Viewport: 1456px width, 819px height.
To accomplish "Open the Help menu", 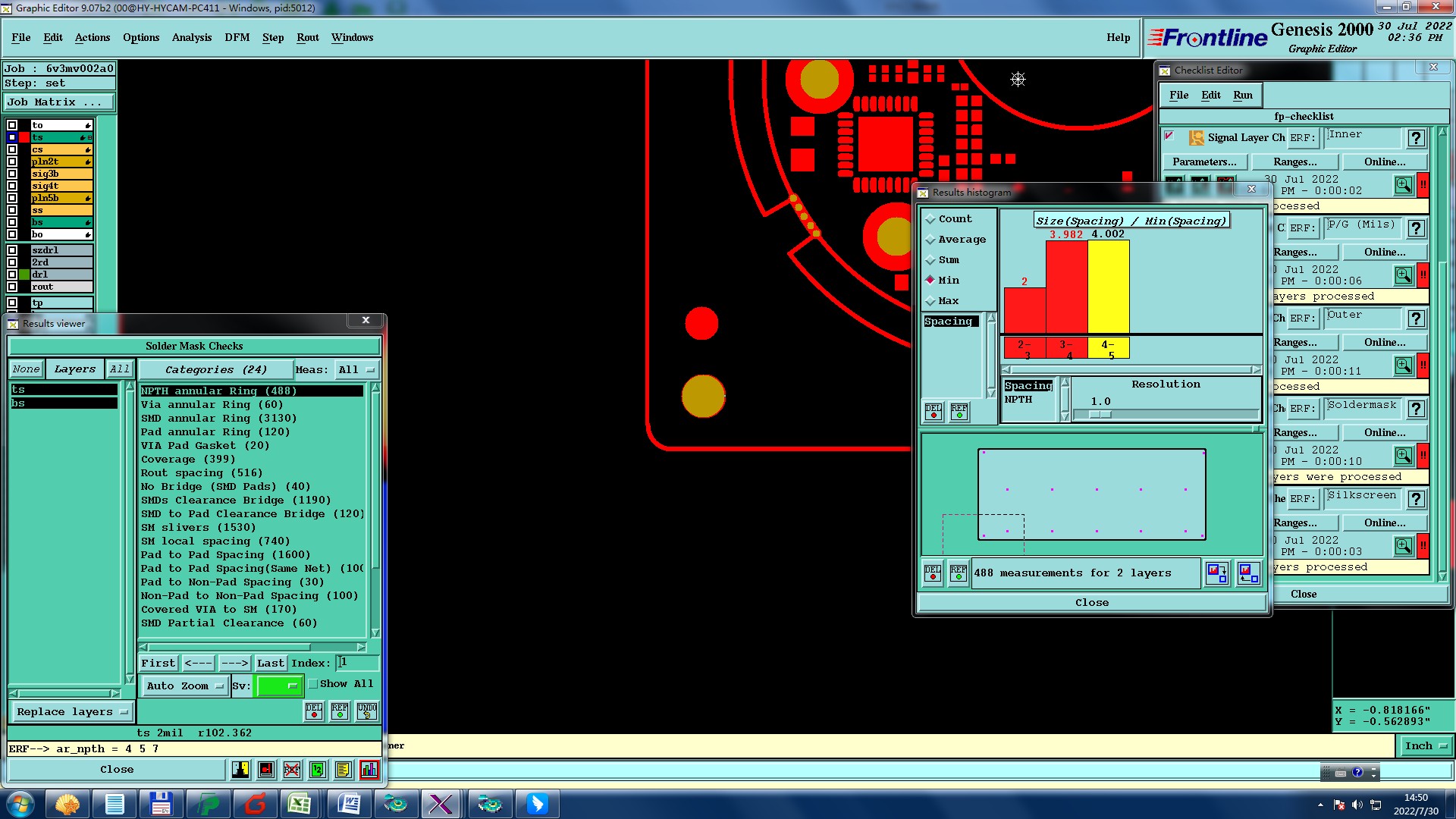I will pyautogui.click(x=1118, y=37).
